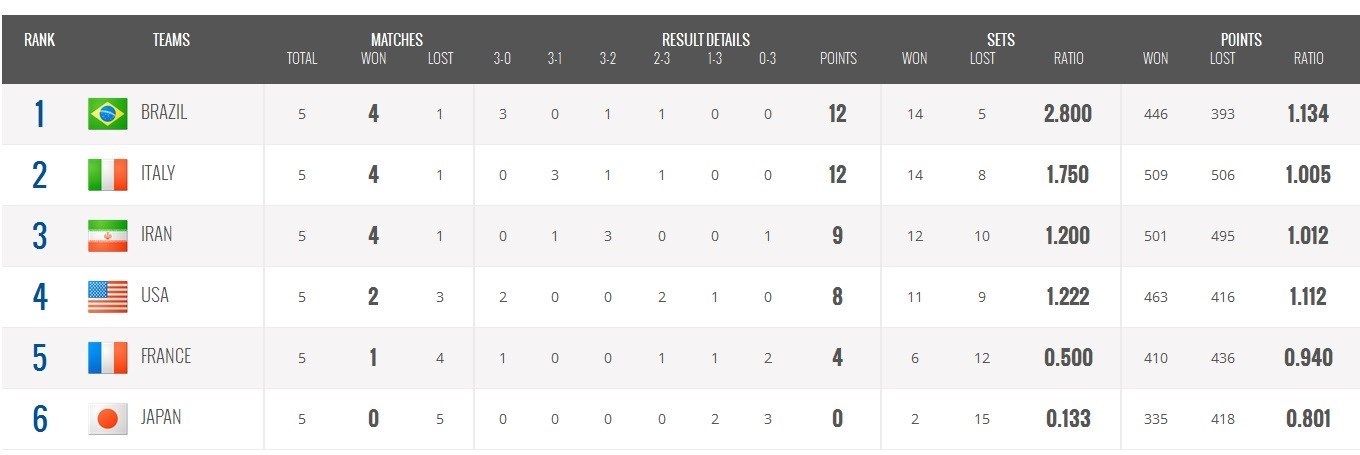Click matches TOTAL column header
1360x455 pixels.
tap(302, 58)
